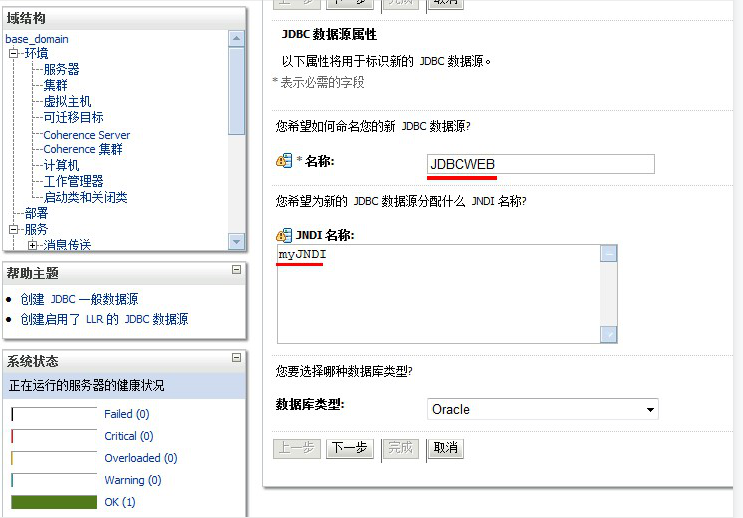The width and height of the screenshot is (743, 518).
Task: Collapse the 环境 tree node
Action: 13,53
